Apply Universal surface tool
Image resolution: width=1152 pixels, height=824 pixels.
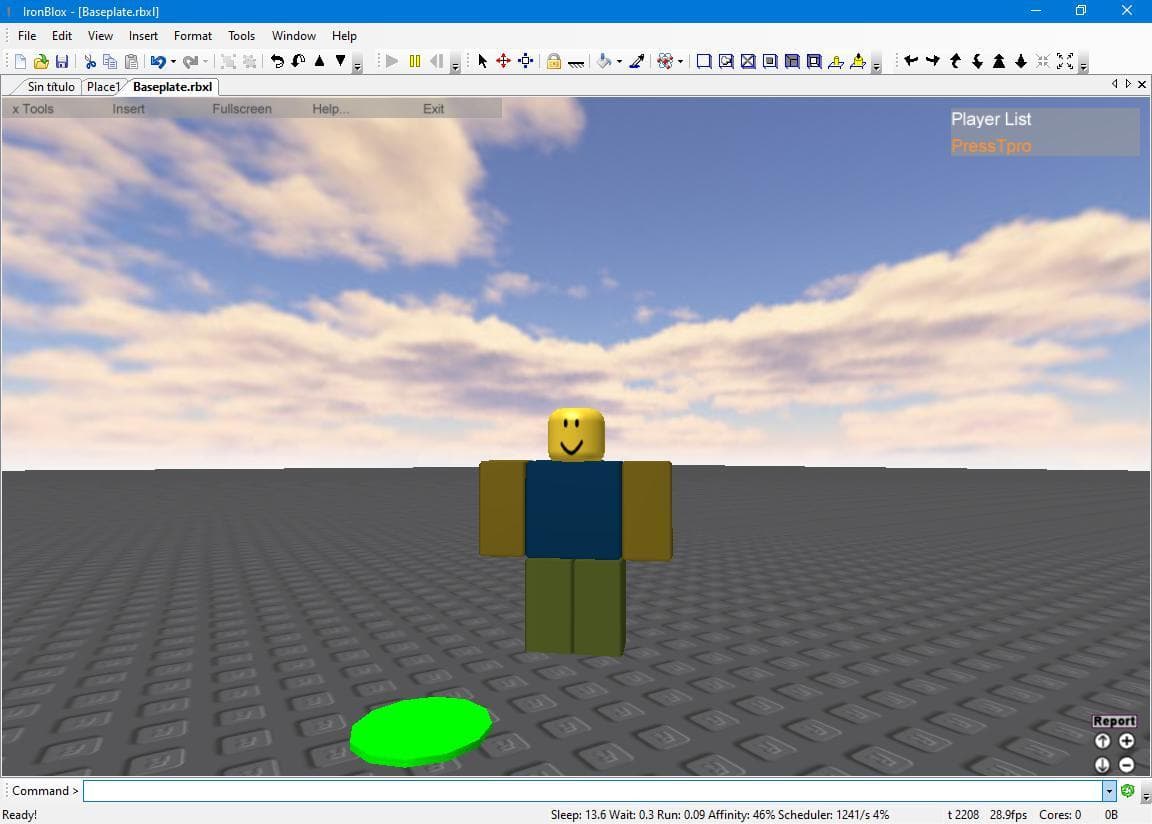814,62
